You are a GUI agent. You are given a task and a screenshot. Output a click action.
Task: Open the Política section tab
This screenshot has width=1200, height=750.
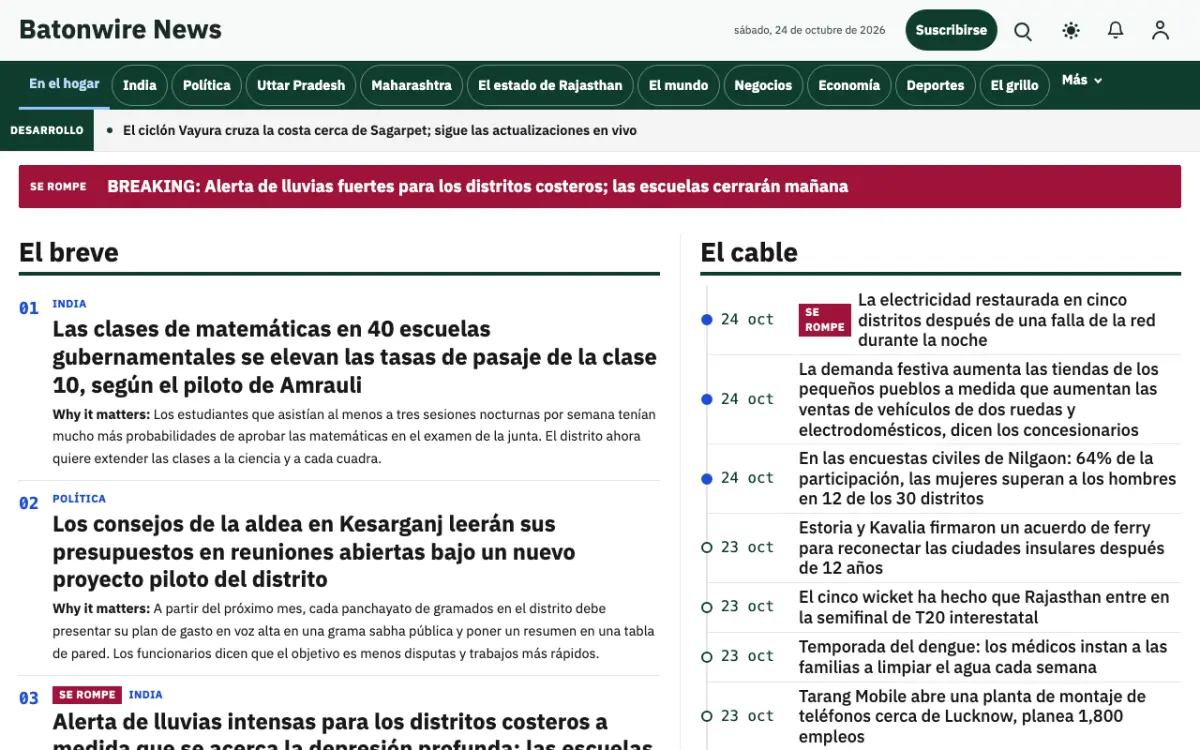[207, 85]
